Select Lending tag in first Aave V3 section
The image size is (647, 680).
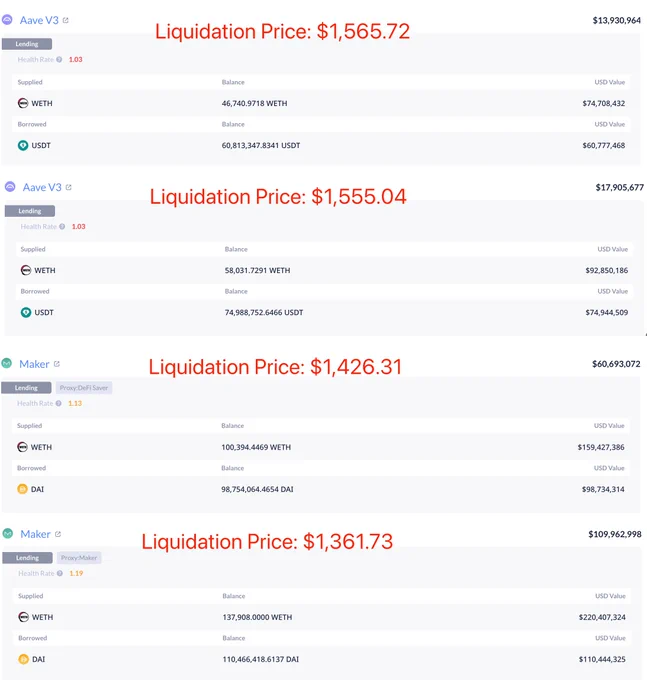point(27,44)
